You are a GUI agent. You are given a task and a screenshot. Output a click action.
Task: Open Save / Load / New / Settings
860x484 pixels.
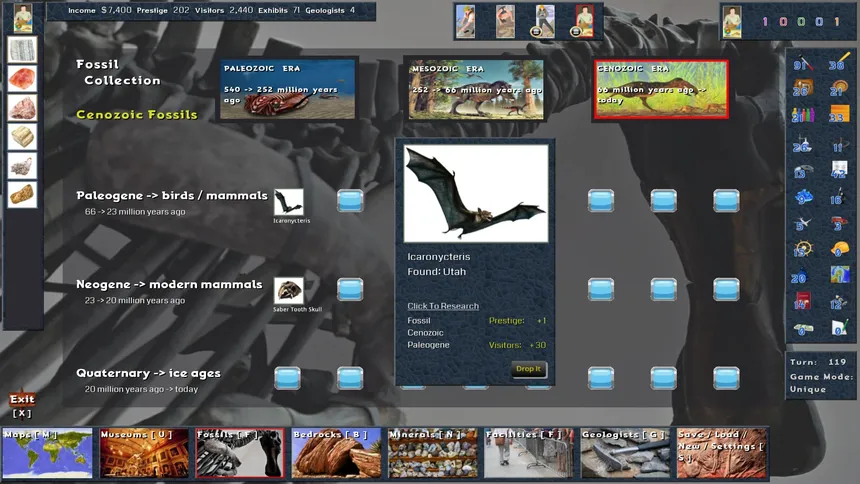click(x=721, y=453)
